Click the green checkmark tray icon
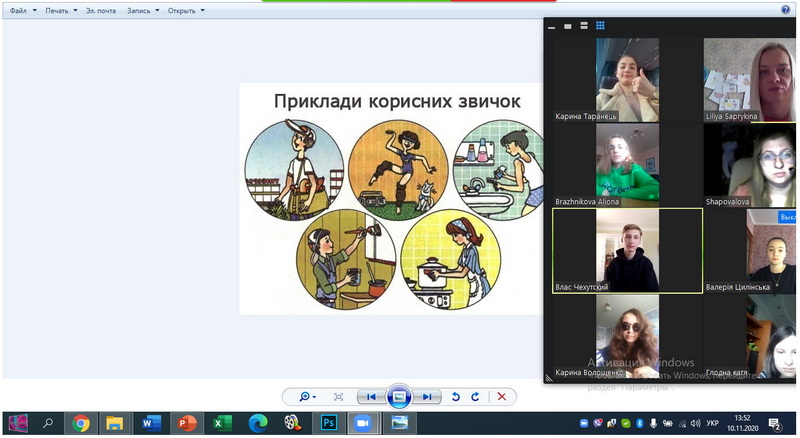The height and width of the screenshot is (438, 800). (626, 423)
